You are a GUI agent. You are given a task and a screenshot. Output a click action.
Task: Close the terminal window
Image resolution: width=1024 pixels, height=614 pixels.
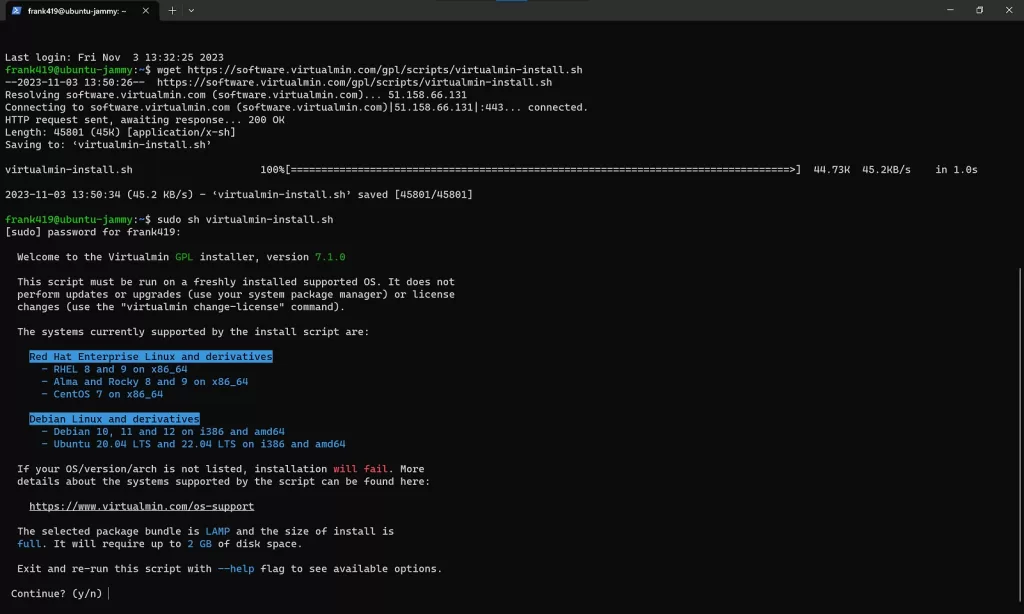[x=1008, y=10]
